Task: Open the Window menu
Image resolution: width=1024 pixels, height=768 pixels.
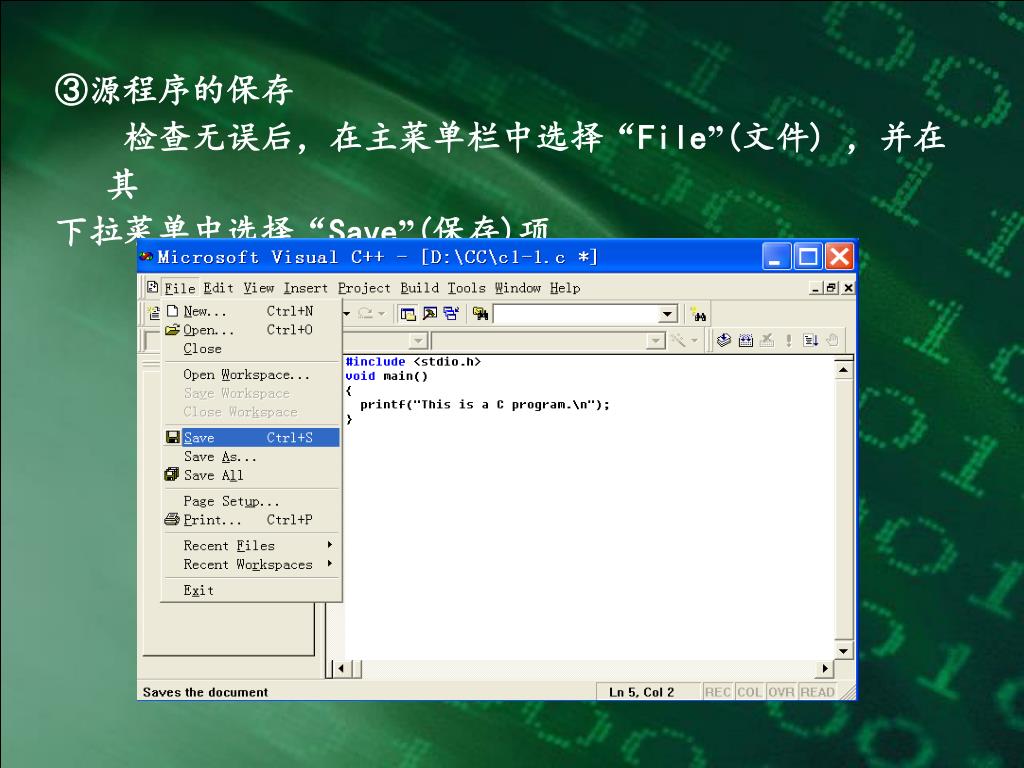Action: [x=517, y=288]
